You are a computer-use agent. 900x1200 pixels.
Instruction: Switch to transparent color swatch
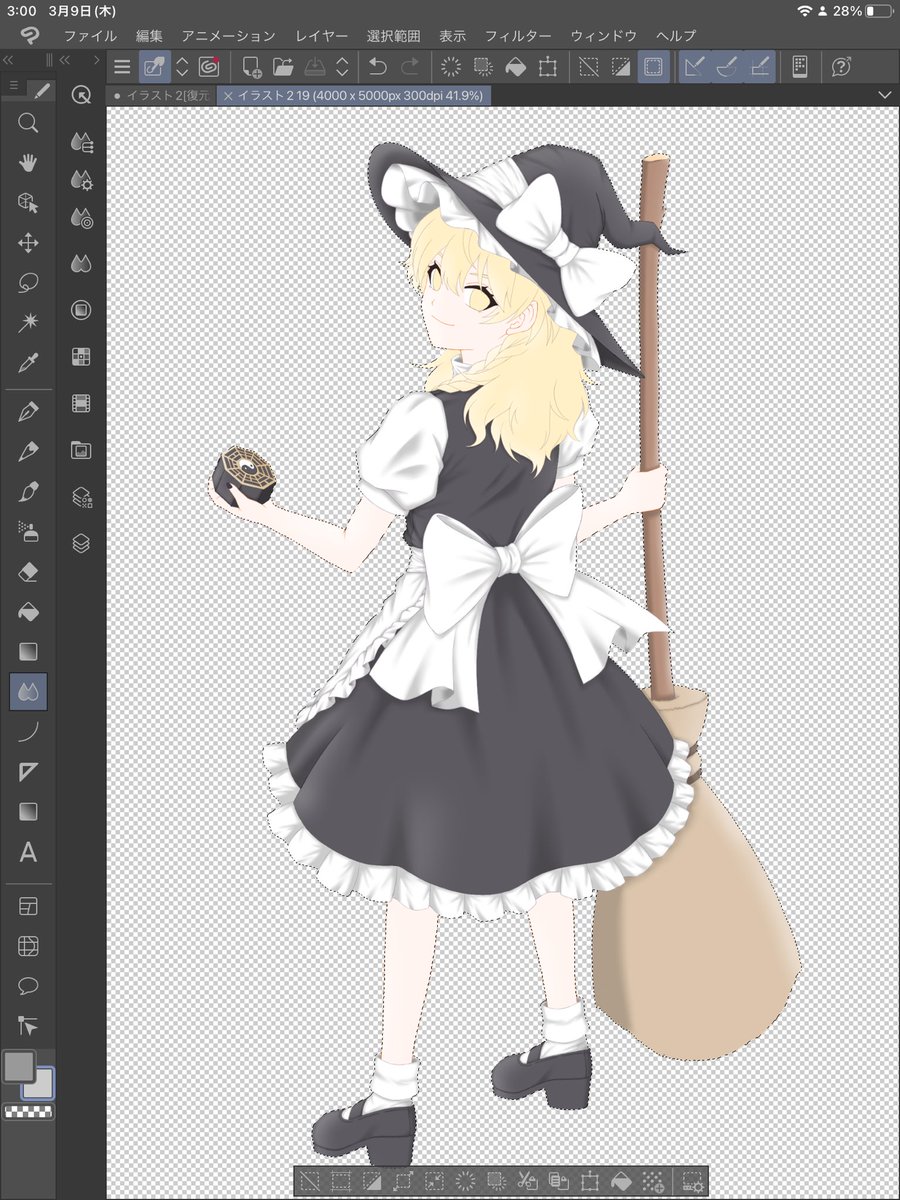tap(28, 1112)
